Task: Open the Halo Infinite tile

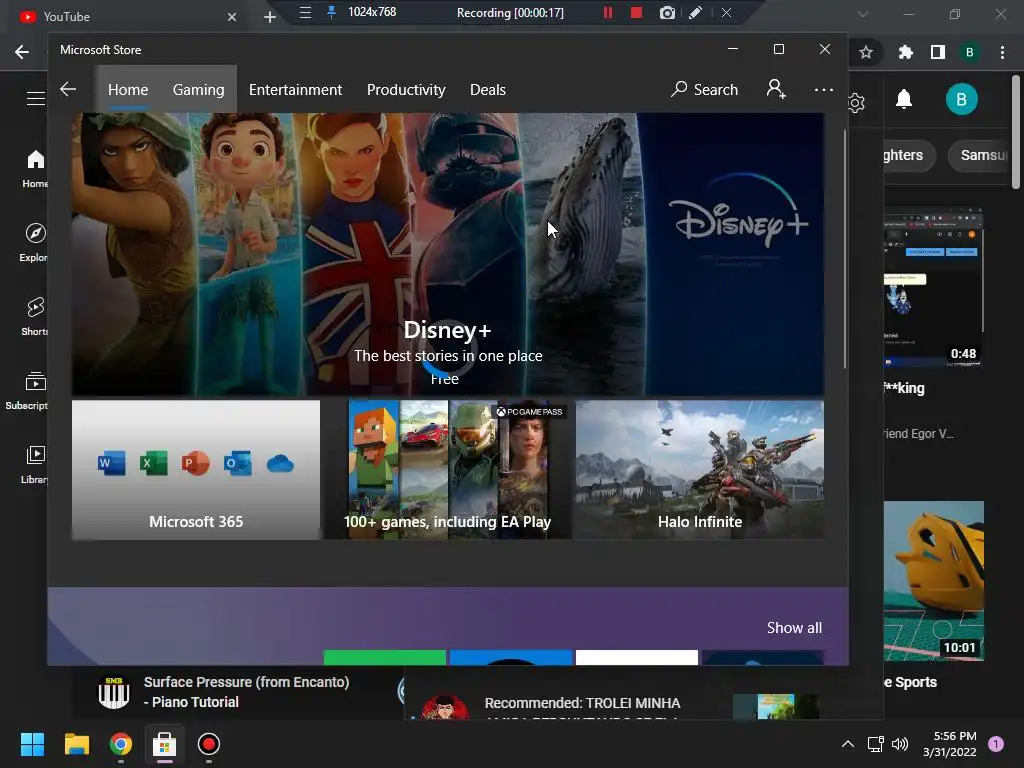Action: point(699,470)
